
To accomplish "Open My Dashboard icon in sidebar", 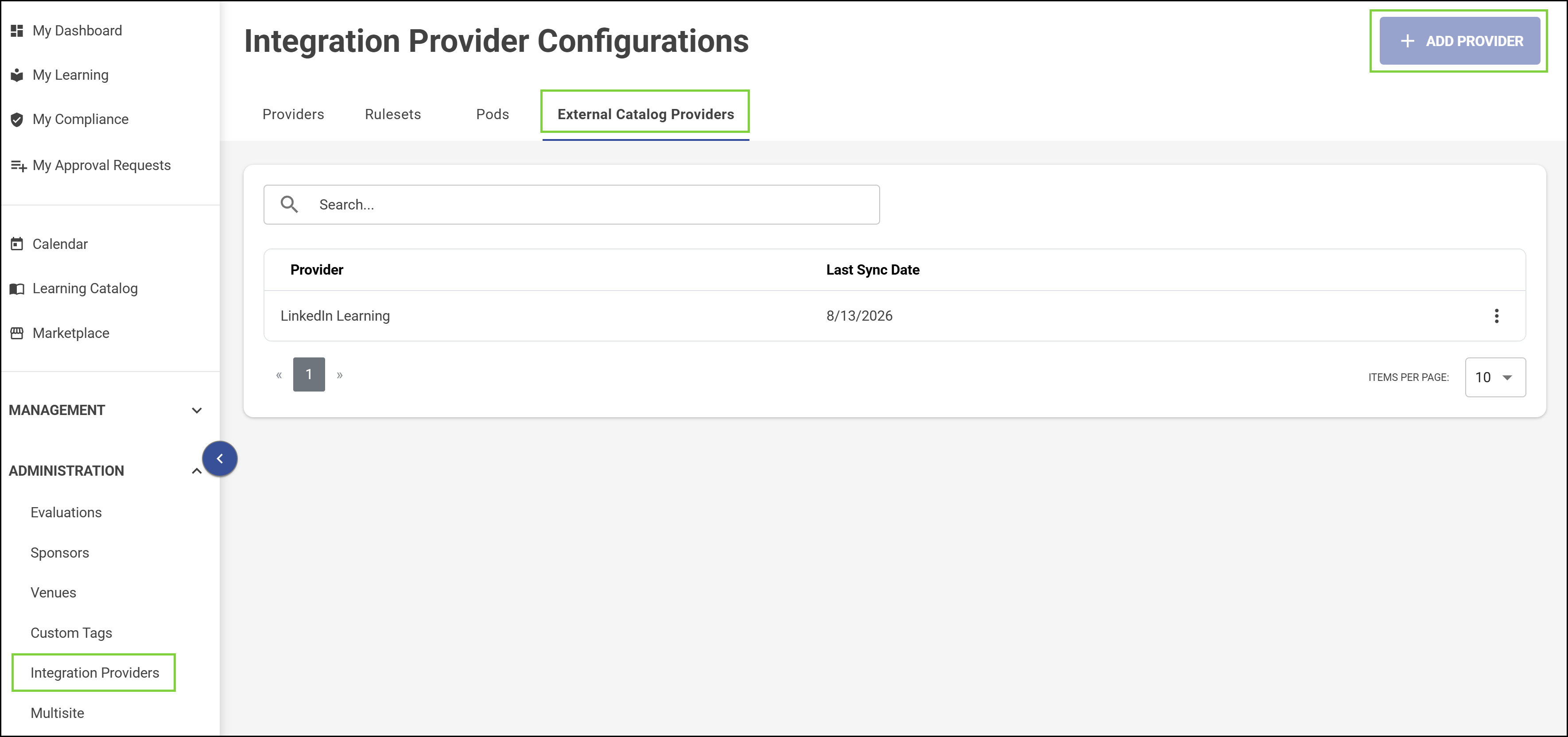I will click(17, 31).
